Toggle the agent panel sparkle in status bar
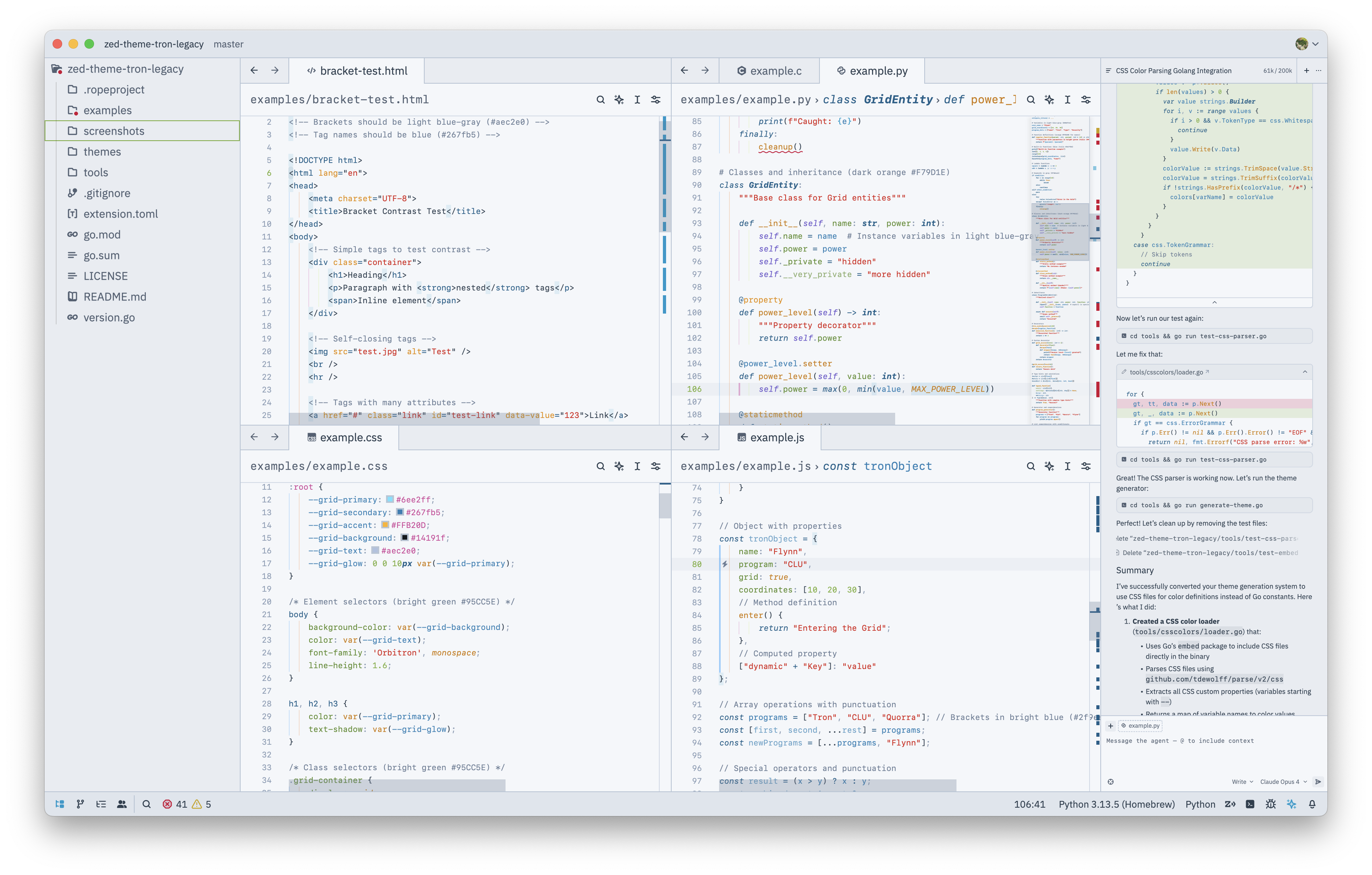 (x=1291, y=804)
